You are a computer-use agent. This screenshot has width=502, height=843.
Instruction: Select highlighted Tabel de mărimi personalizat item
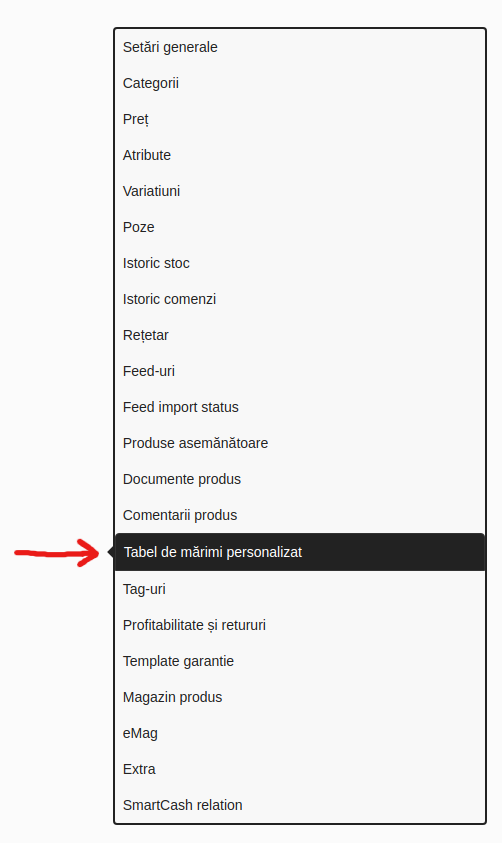(x=299, y=552)
